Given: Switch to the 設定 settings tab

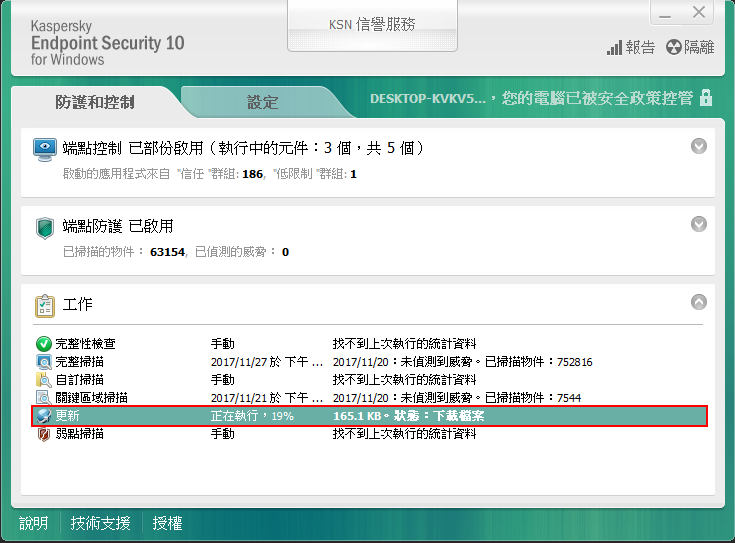Looking at the screenshot, I should [x=262, y=102].
